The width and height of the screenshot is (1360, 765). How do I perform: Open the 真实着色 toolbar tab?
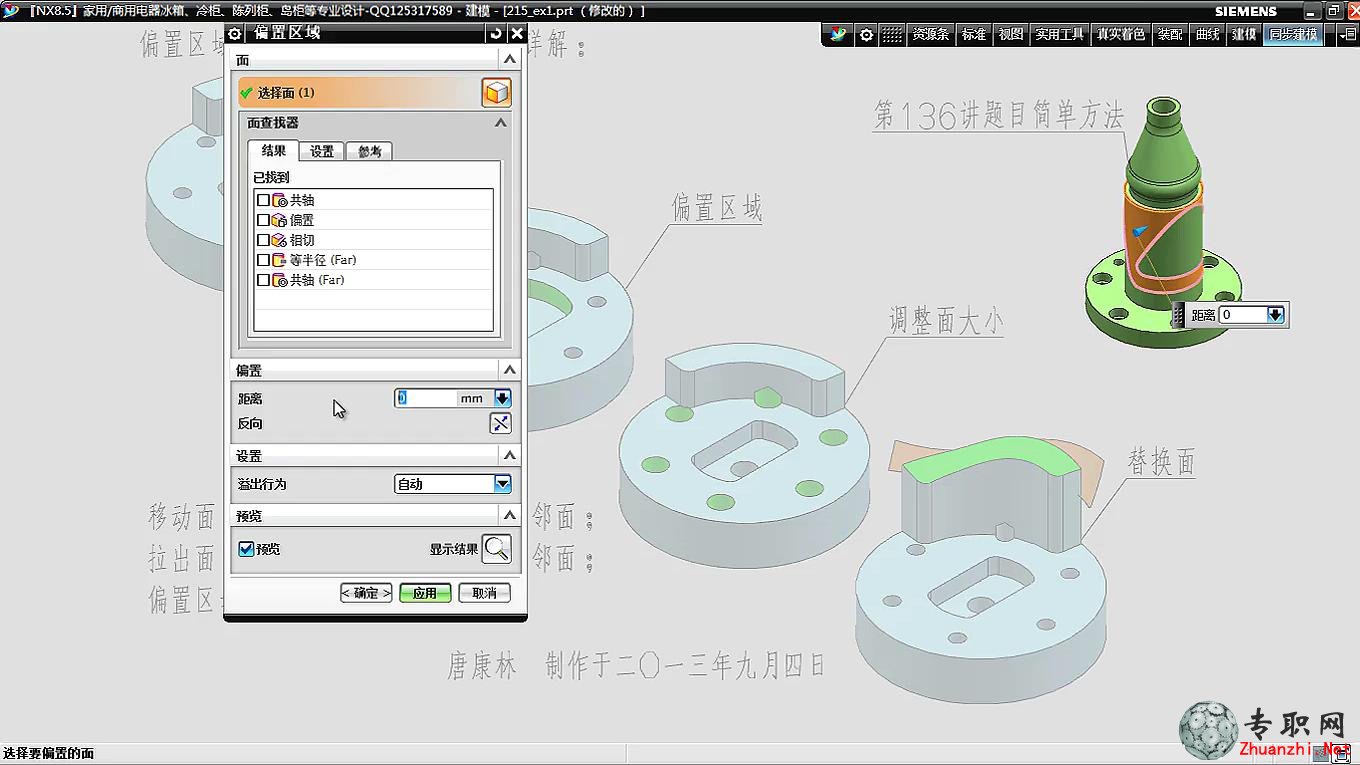point(1120,34)
